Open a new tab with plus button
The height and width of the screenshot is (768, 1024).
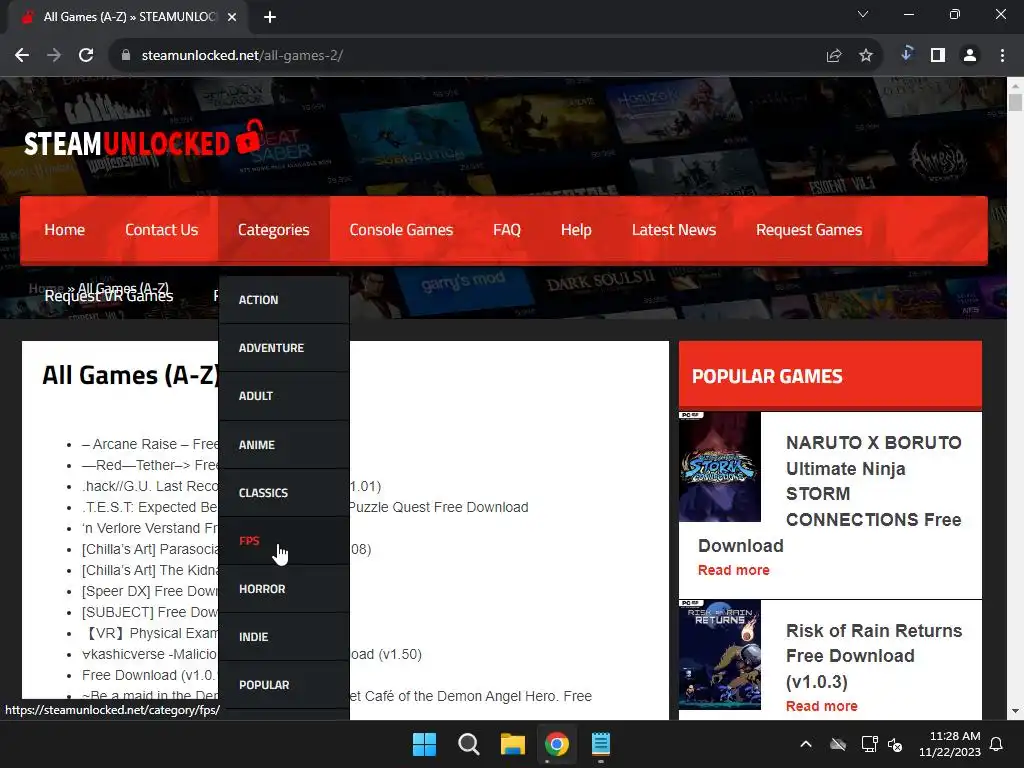(270, 17)
